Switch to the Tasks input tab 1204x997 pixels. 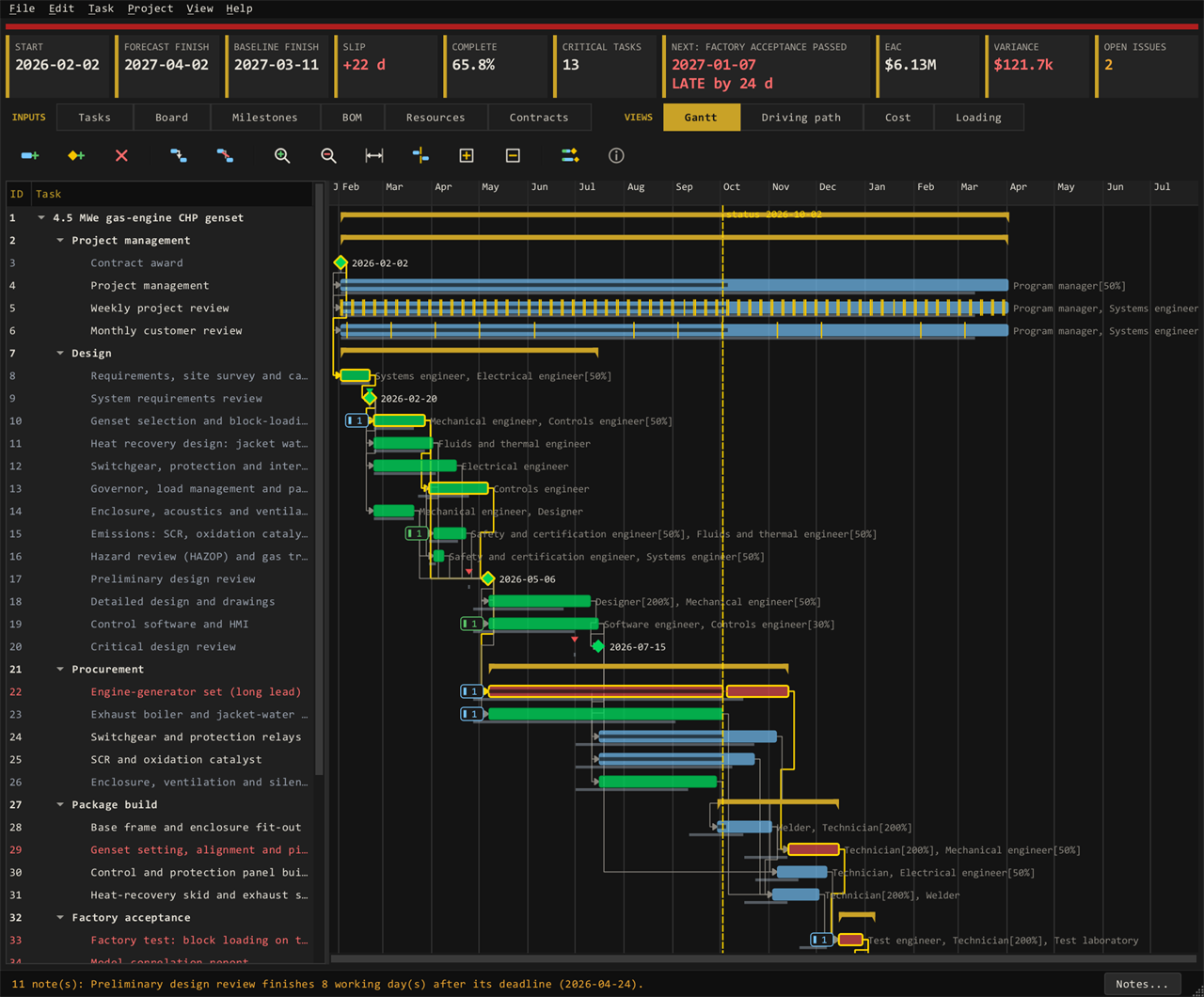tap(94, 118)
